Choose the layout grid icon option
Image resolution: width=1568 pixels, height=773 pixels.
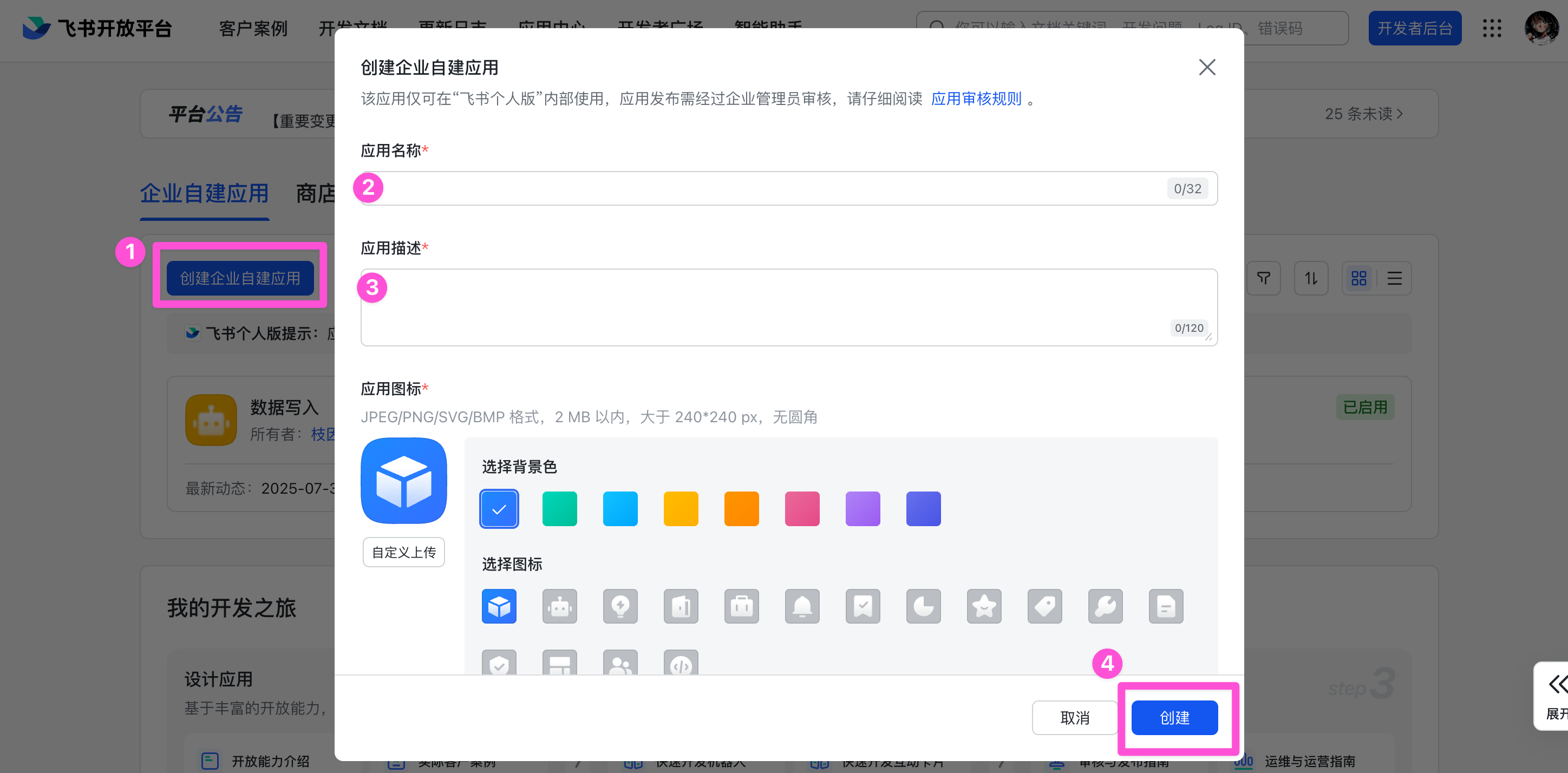tap(559, 662)
